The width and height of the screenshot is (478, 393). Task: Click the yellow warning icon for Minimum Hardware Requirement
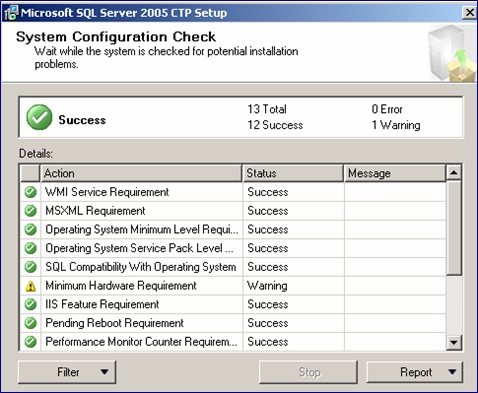pos(30,286)
